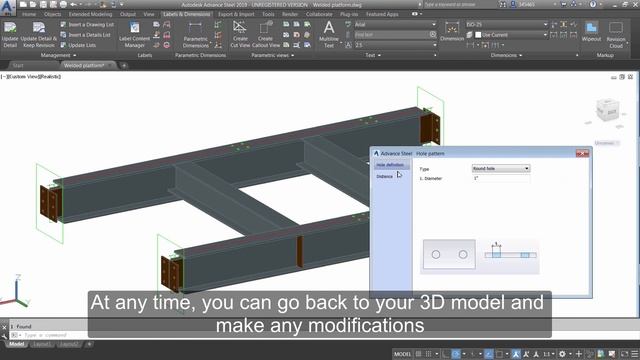
Task: Open the Home ribbon tab
Action: [x=29, y=14]
